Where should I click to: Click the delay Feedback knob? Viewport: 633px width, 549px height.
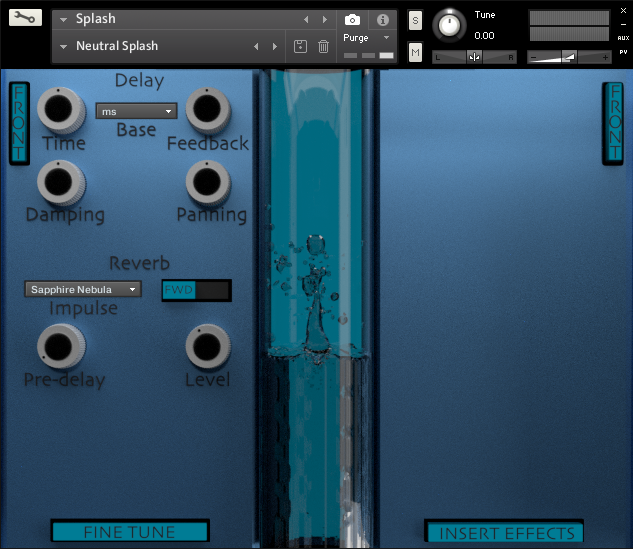point(208,110)
